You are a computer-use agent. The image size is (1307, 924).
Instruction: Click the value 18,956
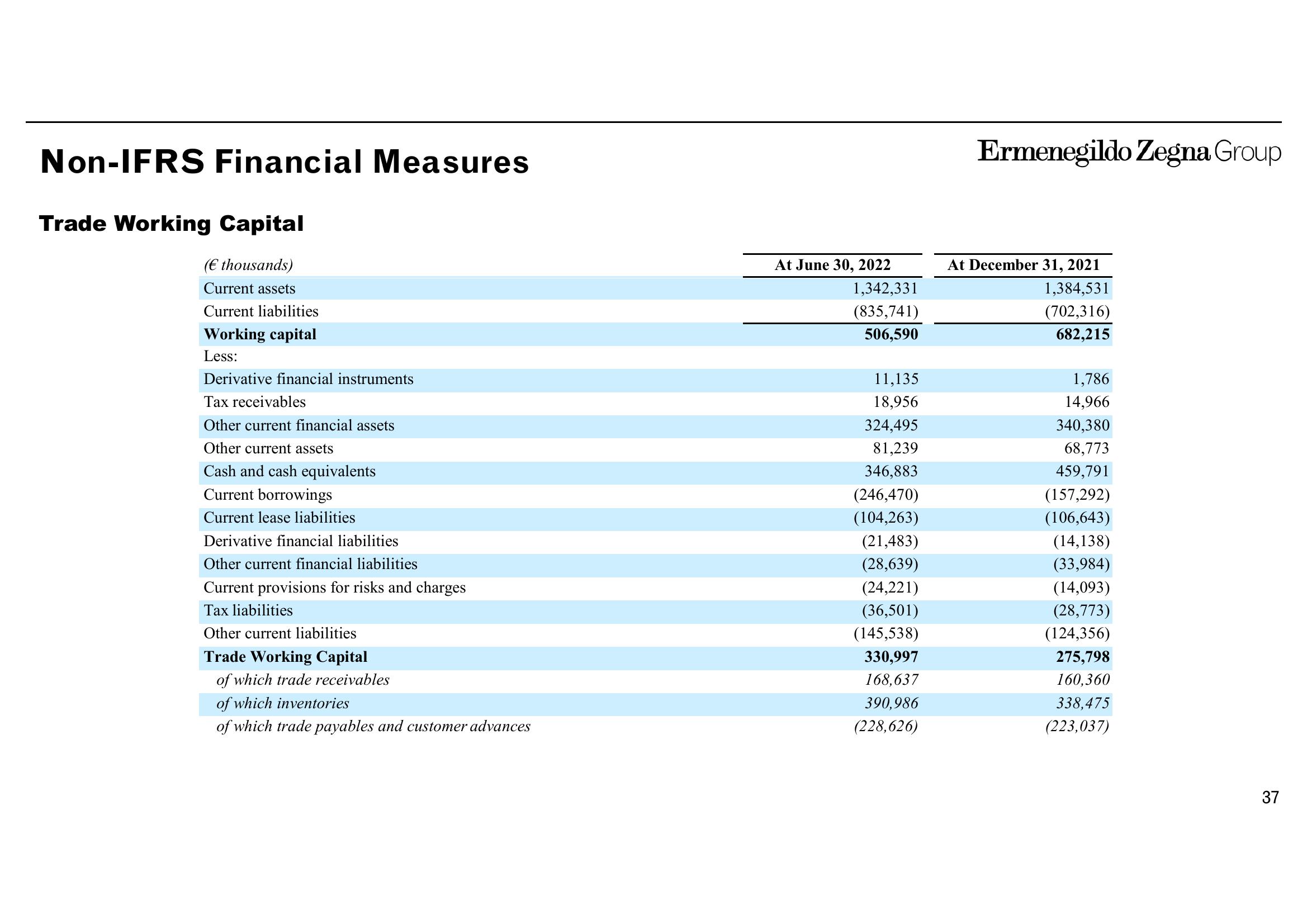coord(896,402)
